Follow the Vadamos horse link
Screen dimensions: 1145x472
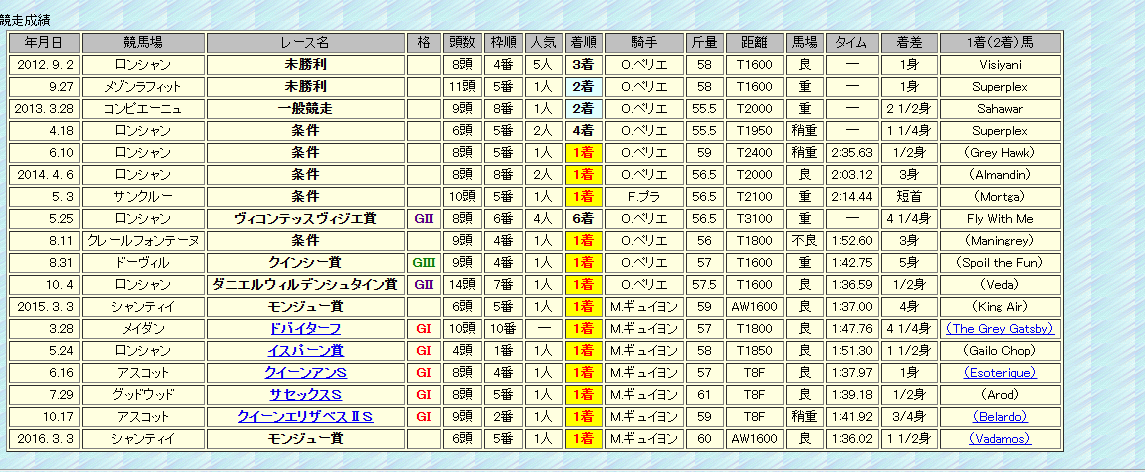click(x=999, y=439)
